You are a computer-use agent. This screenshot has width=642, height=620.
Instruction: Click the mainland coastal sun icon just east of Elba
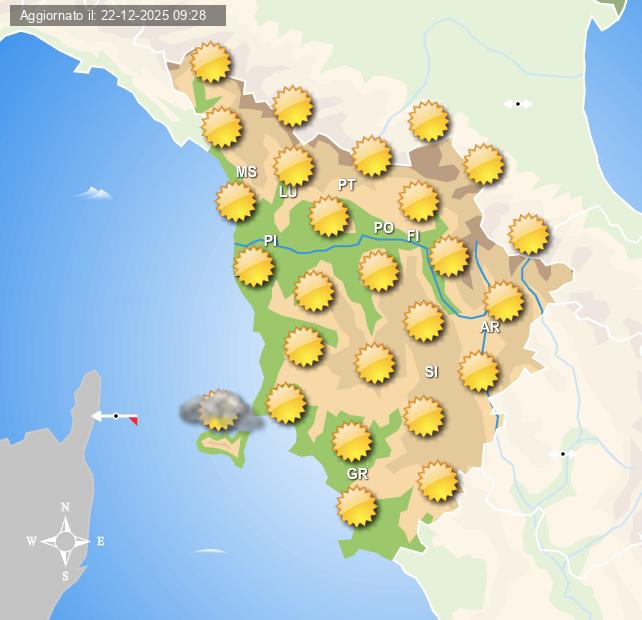tap(286, 403)
